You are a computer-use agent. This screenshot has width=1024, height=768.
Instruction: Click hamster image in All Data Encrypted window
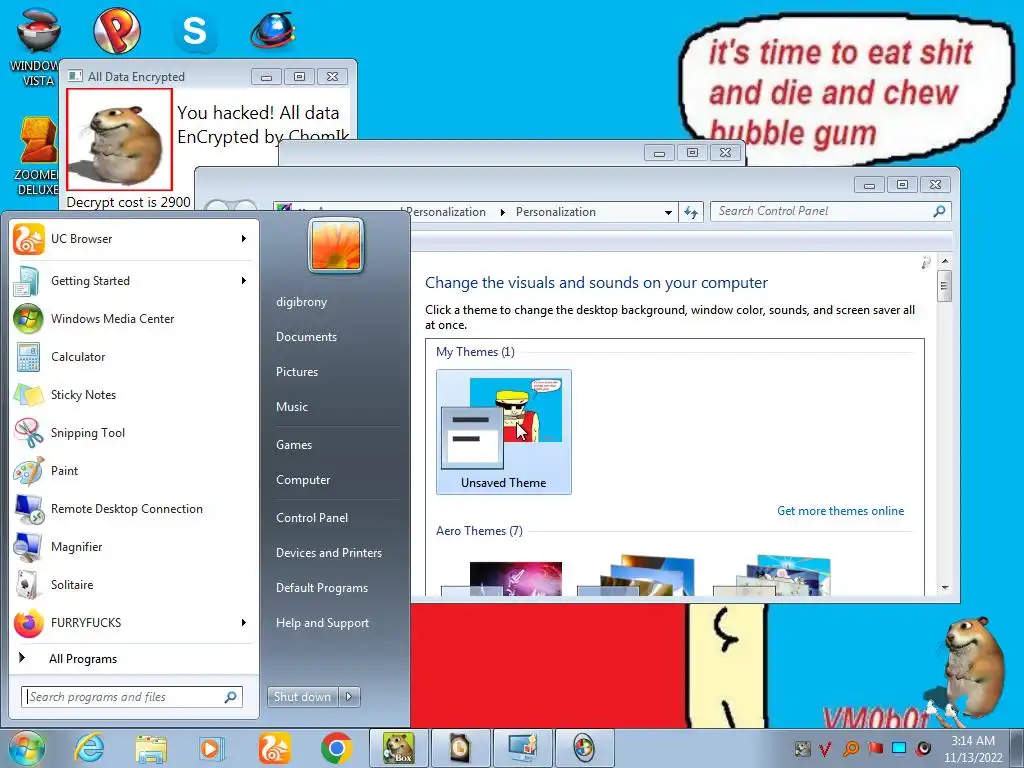click(120, 140)
